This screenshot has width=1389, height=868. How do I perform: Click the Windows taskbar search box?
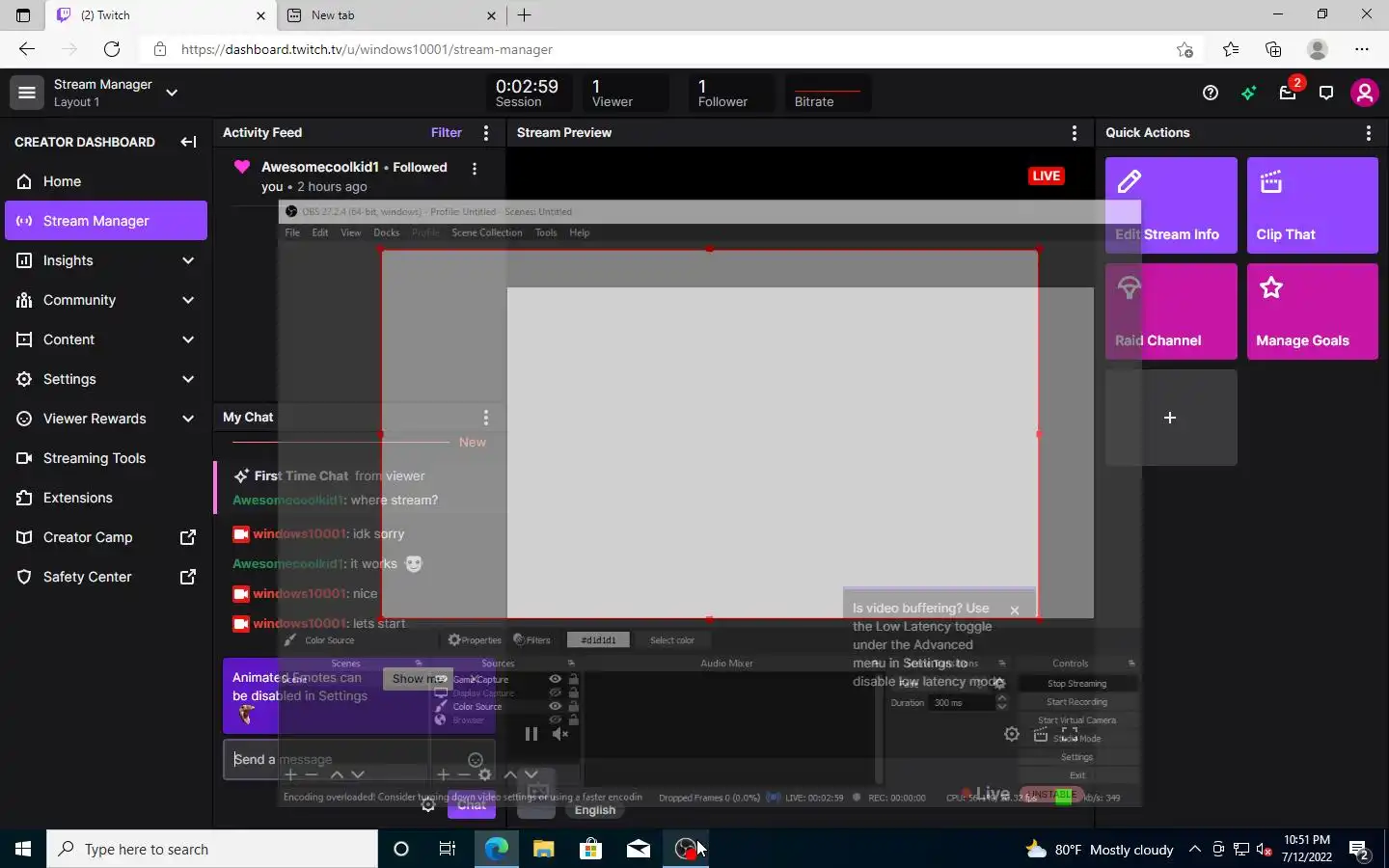(x=212, y=849)
